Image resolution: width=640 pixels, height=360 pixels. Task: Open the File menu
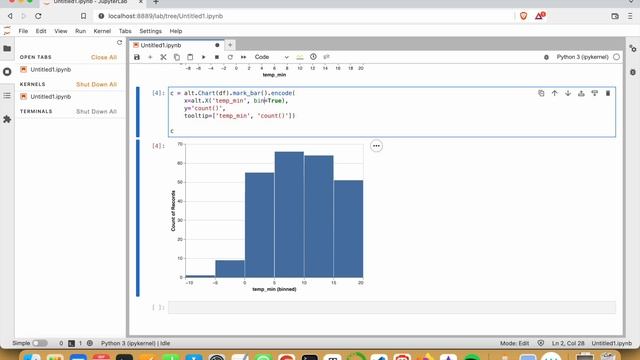click(x=23, y=31)
